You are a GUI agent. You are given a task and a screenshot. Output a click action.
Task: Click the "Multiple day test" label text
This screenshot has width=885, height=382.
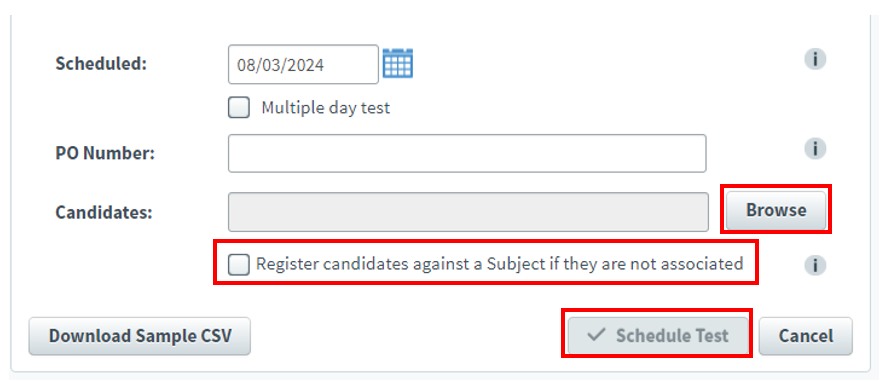coord(326,107)
